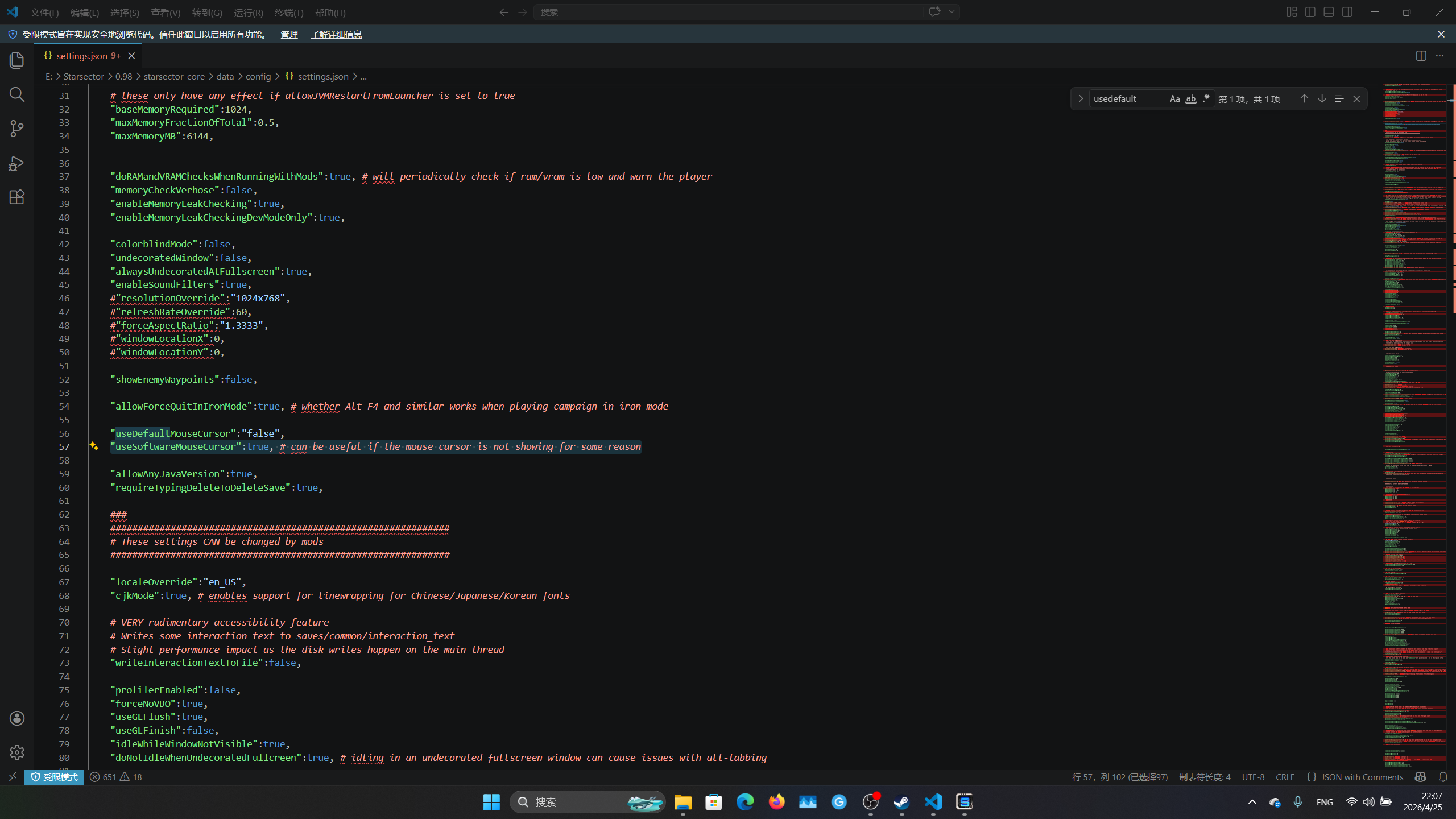Open the Search view in activity bar
The height and width of the screenshot is (819, 1456).
[17, 94]
